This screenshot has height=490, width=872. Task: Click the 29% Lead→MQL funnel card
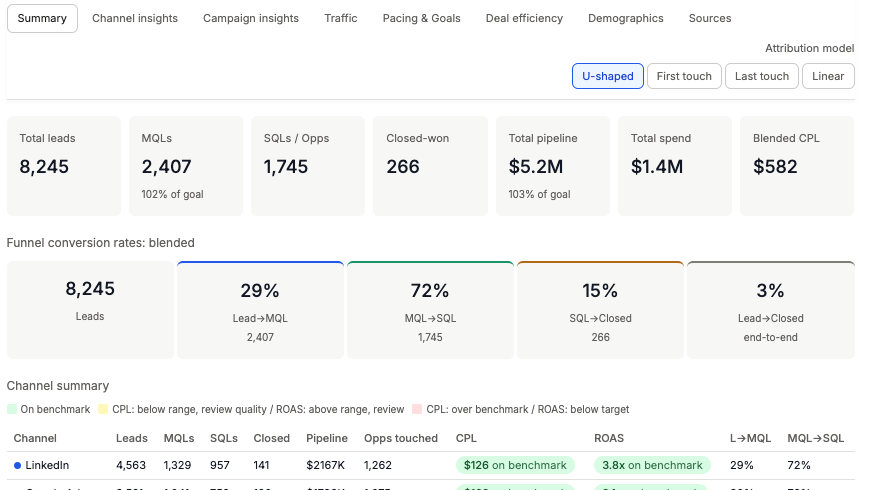(x=260, y=310)
